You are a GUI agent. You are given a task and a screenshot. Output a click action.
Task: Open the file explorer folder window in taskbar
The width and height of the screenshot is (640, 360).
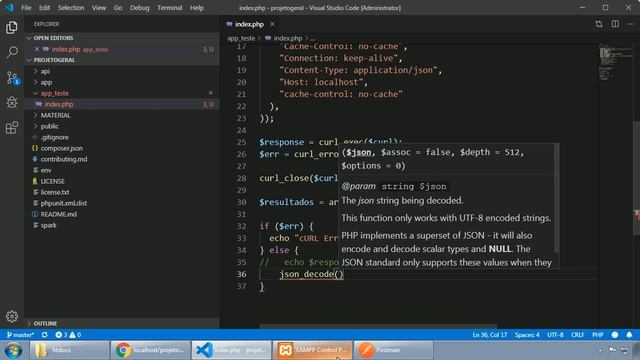pyautogui.click(x=69, y=350)
